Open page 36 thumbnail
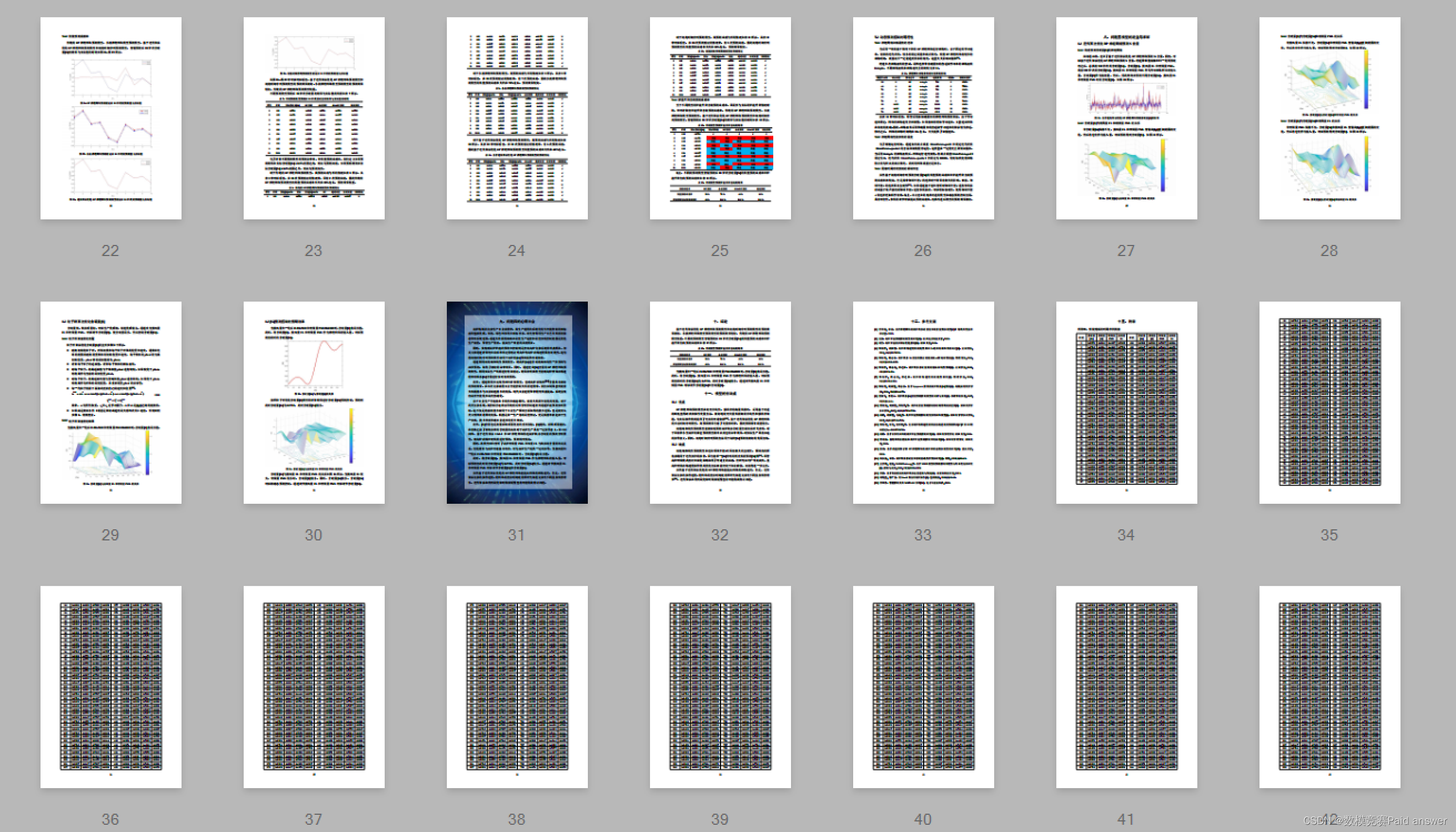The height and width of the screenshot is (832, 1456). coord(111,687)
